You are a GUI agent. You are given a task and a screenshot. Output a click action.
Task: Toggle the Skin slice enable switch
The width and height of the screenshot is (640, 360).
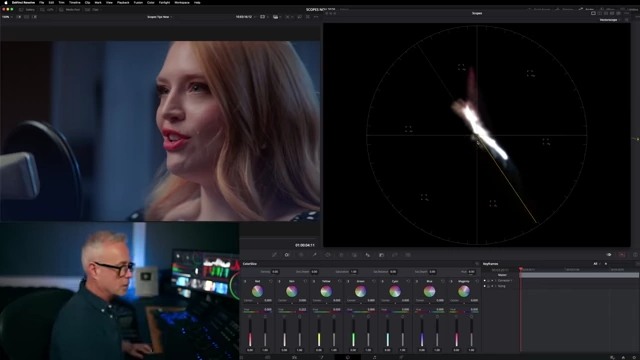pos(279,281)
